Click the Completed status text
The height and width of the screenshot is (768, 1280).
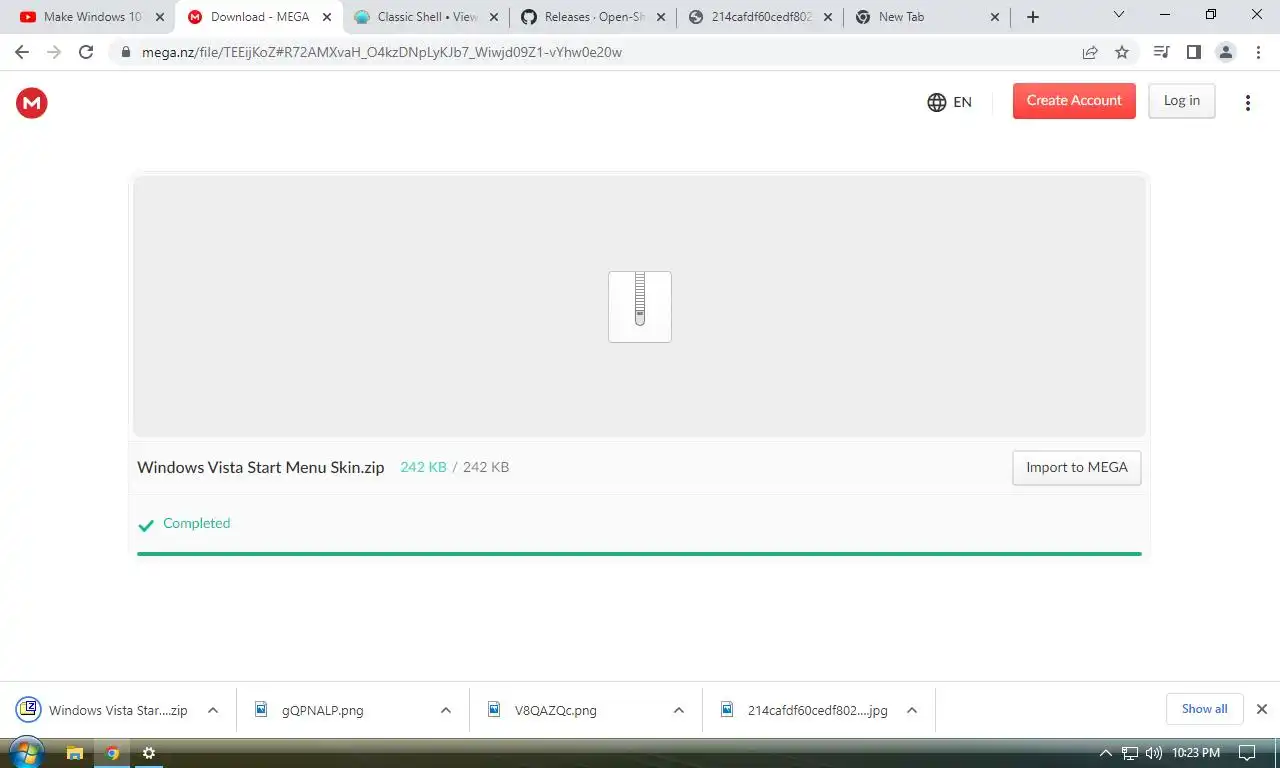click(196, 523)
